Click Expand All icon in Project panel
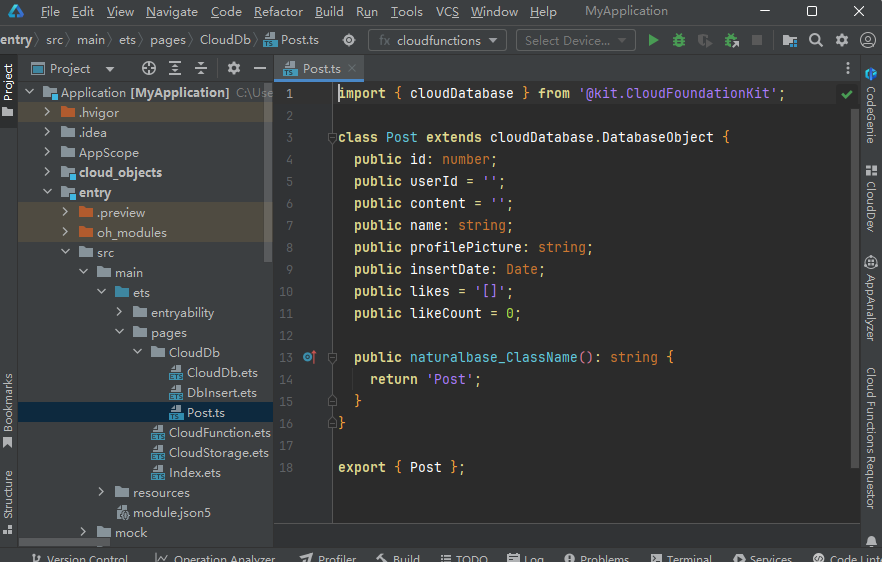 pyautogui.click(x=175, y=68)
